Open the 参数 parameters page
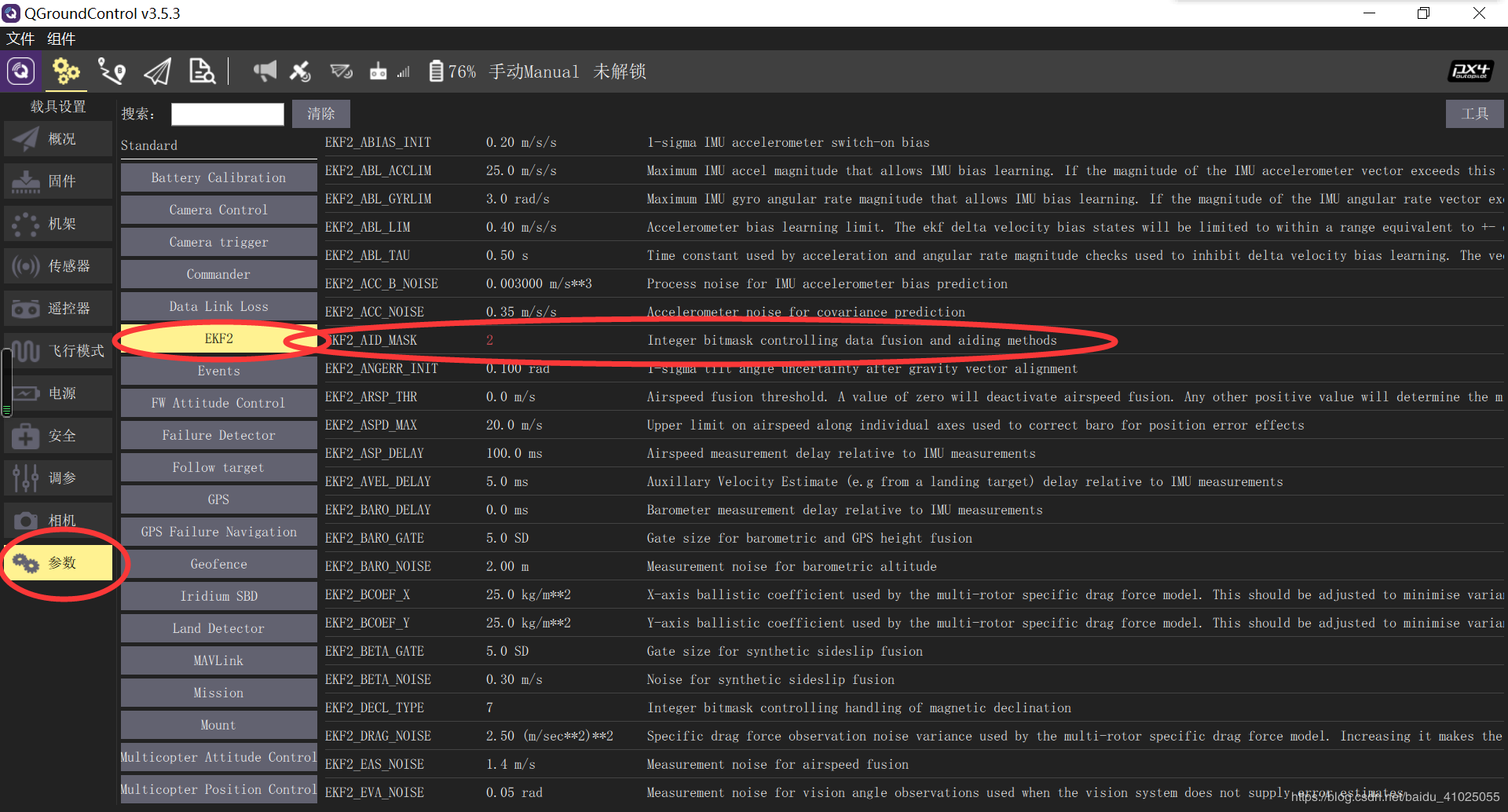This screenshot has width=1508, height=812. point(58,563)
